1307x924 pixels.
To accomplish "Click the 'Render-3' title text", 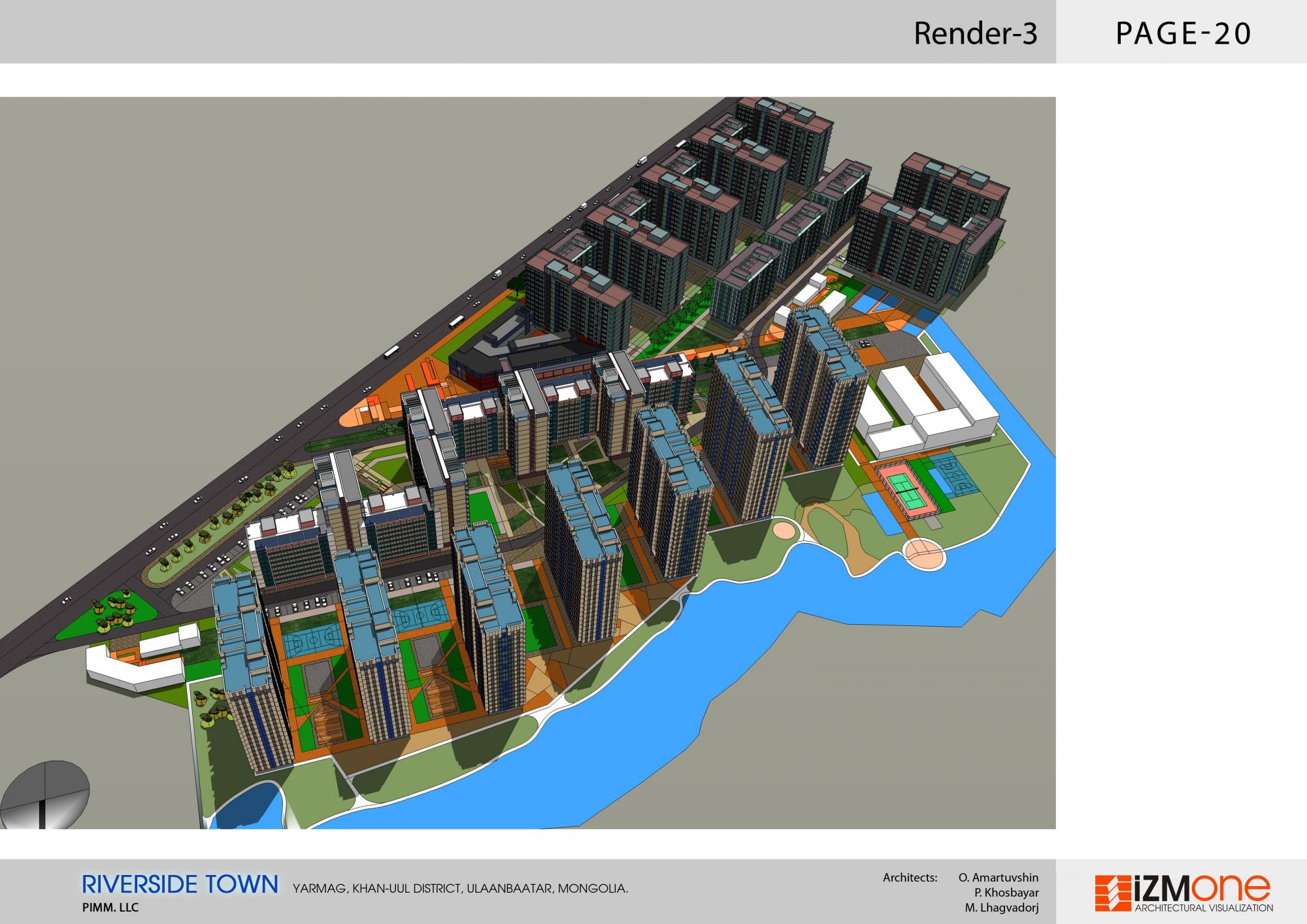I will pos(975,33).
